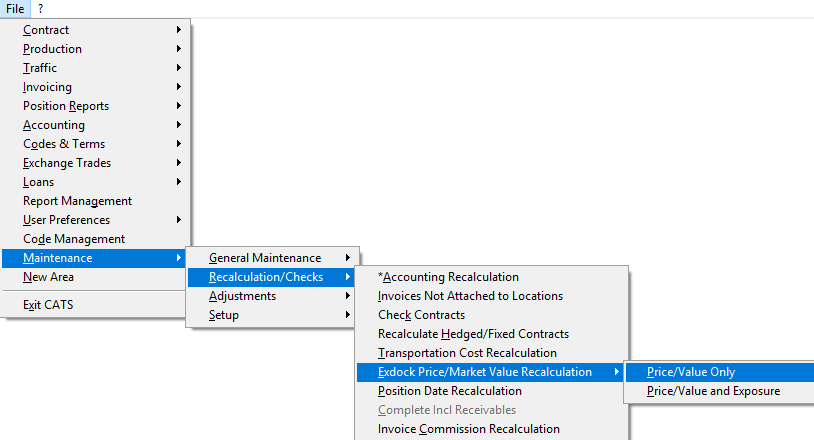Select Recalculate Hedged/Fixed Contracts
Image resolution: width=814 pixels, height=440 pixels.
coord(492,334)
